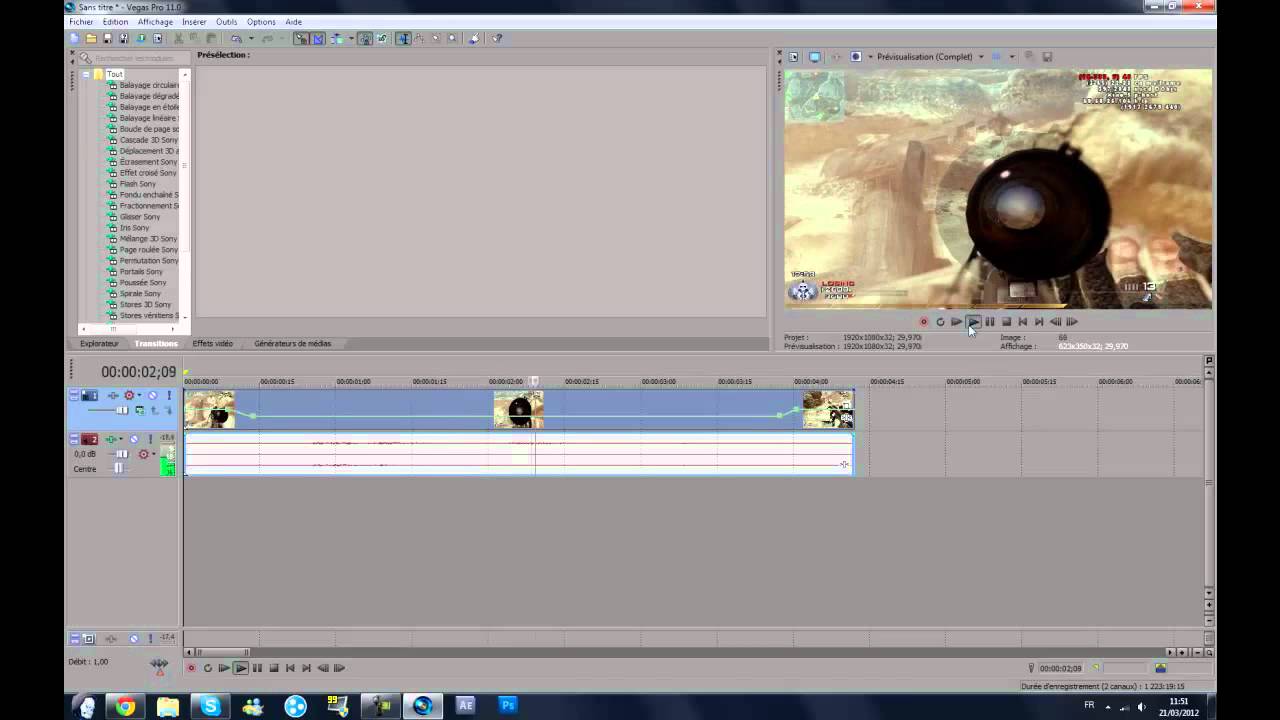The height and width of the screenshot is (720, 1280).
Task: Open compositing mode on video track
Action: [x=140, y=410]
